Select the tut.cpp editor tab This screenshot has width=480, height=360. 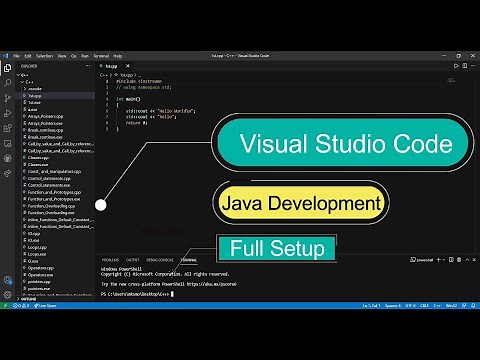(111, 66)
